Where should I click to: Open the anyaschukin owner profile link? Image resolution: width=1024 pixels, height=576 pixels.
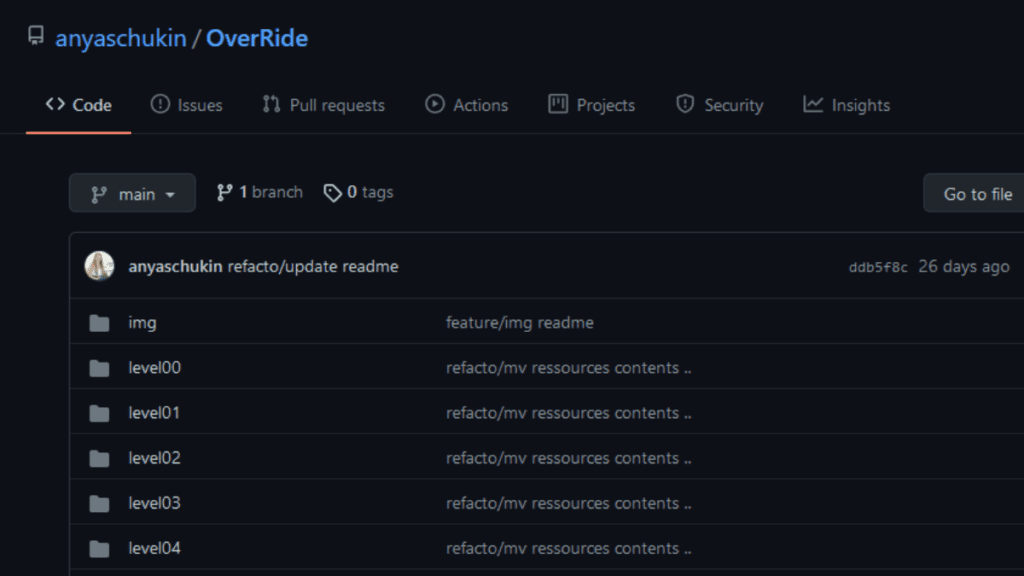(121, 39)
